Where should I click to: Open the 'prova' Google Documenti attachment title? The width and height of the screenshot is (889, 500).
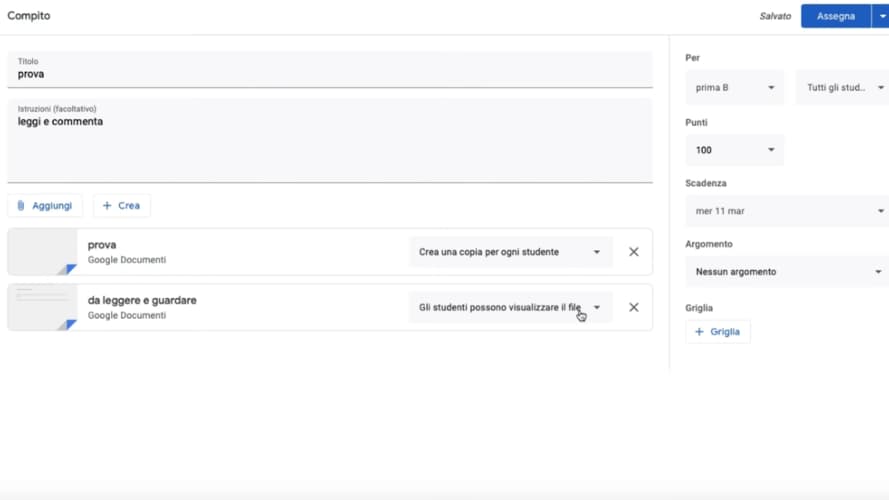(102, 245)
